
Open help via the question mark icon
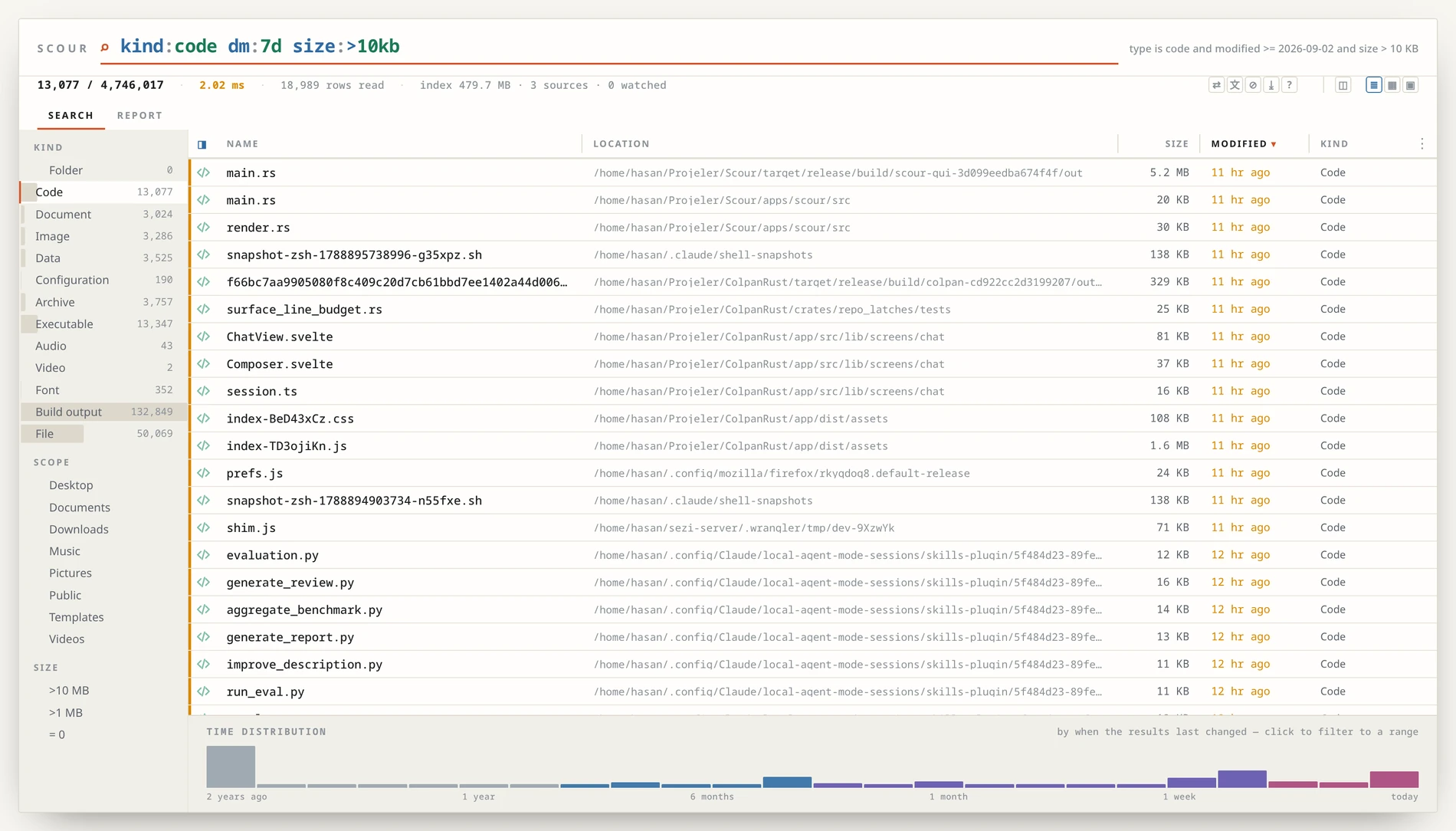click(x=1290, y=85)
